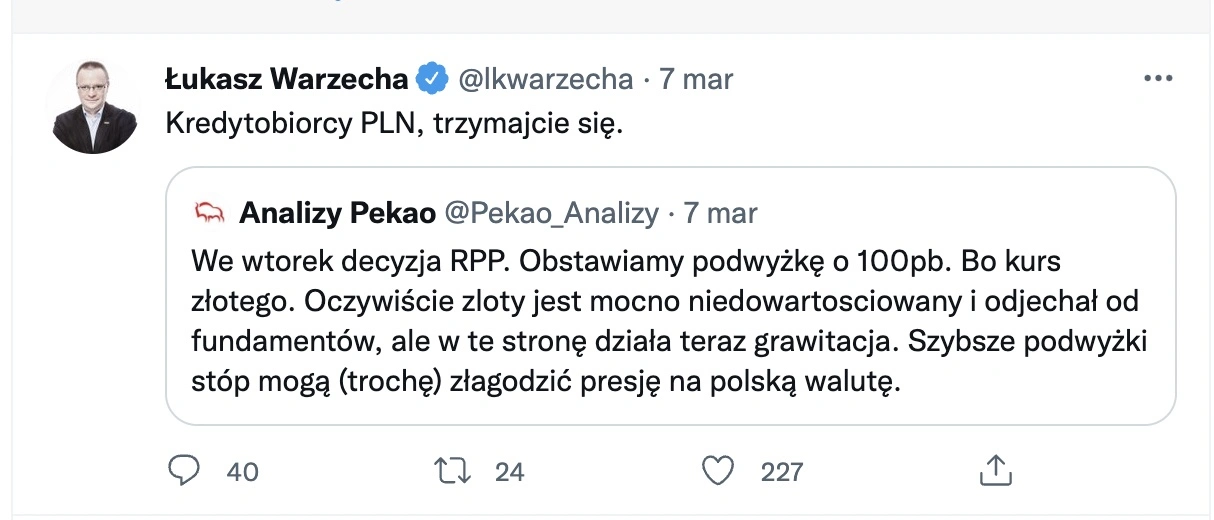Click the main tweet's 7 mar timestamp
1214x520 pixels.
[x=696, y=79]
